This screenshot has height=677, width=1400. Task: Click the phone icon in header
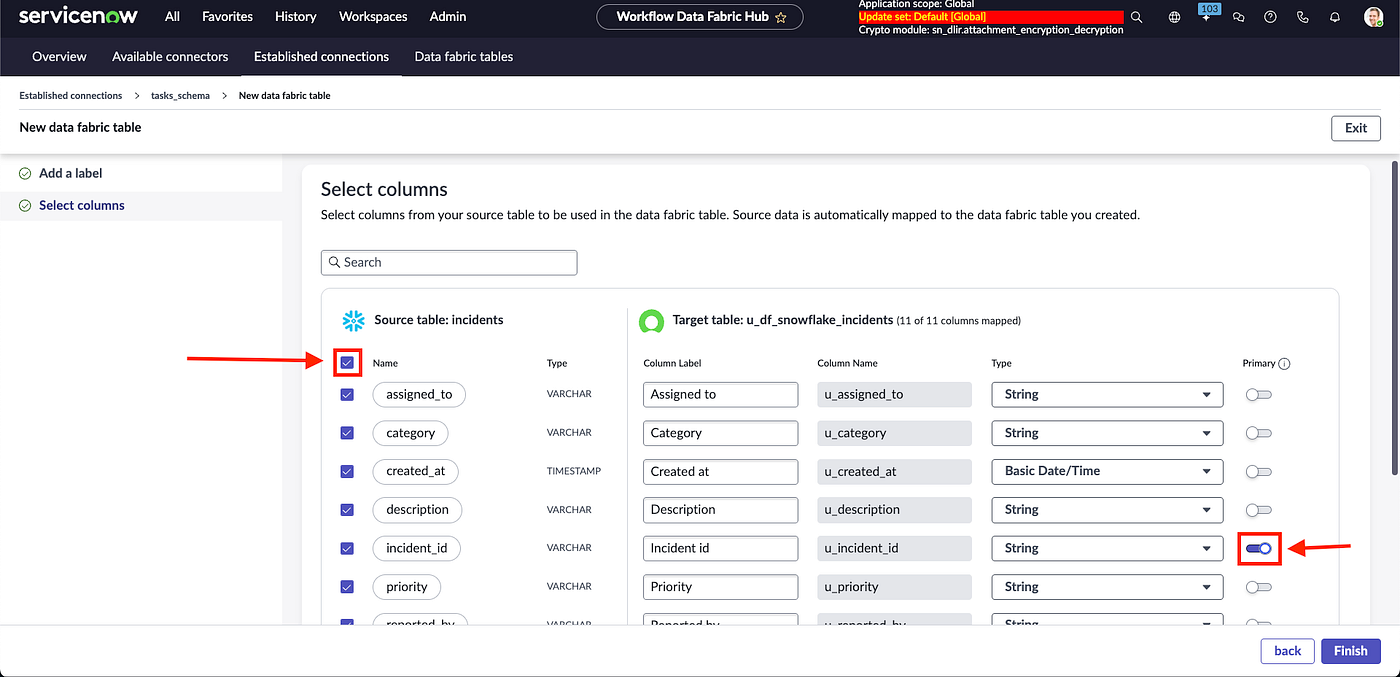[1302, 17]
